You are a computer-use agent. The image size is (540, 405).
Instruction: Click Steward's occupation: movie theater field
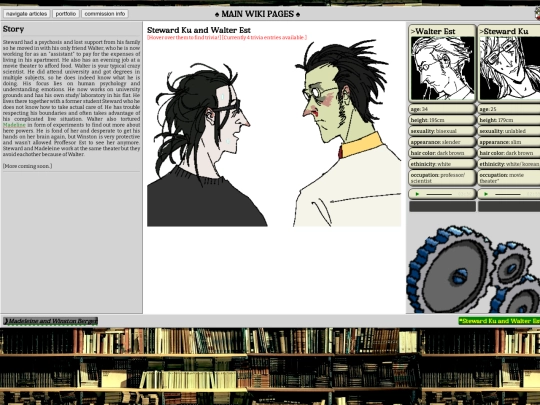pos(509,178)
